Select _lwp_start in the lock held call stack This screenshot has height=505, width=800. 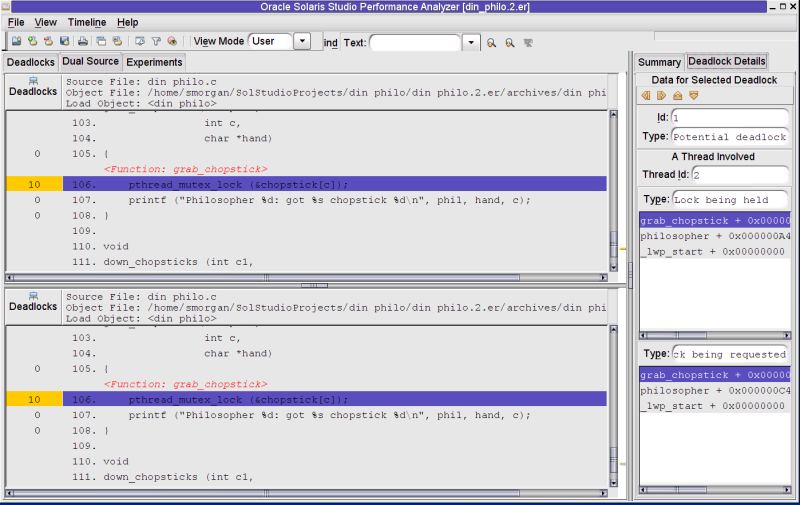coord(715,251)
